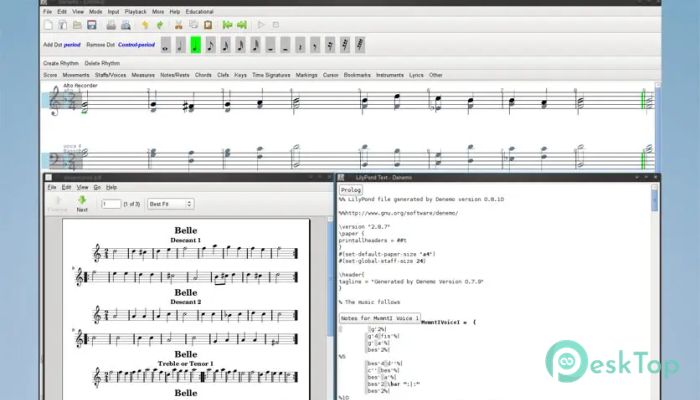Select the quarter rest button
This screenshot has width=700, height=400.
300,45
